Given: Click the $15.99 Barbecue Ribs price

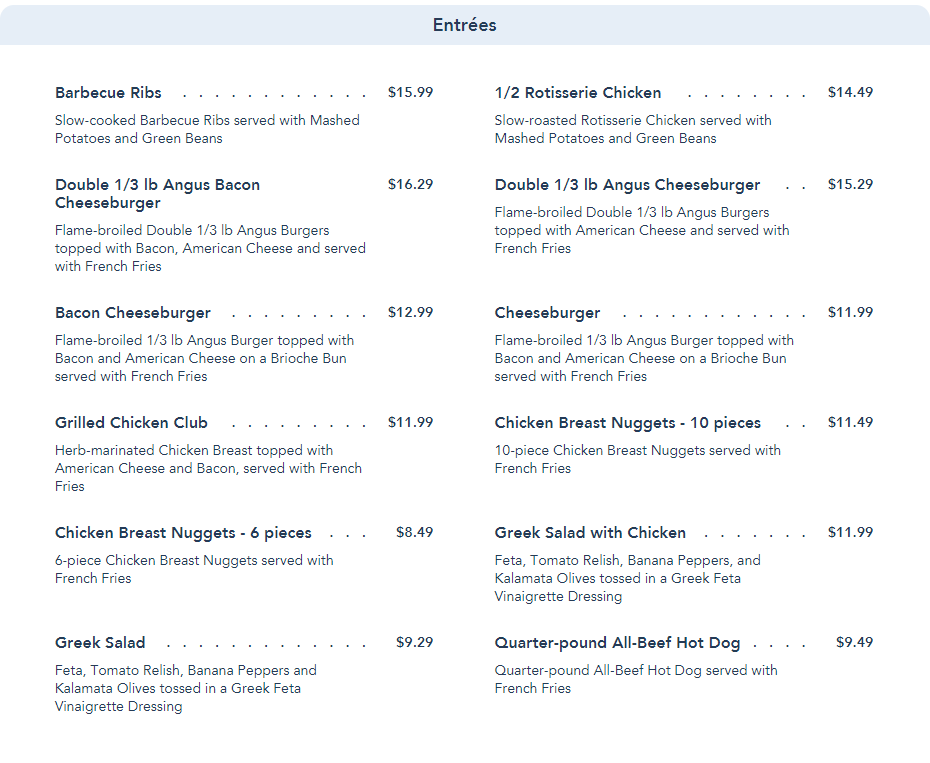Looking at the screenshot, I should 410,93.
